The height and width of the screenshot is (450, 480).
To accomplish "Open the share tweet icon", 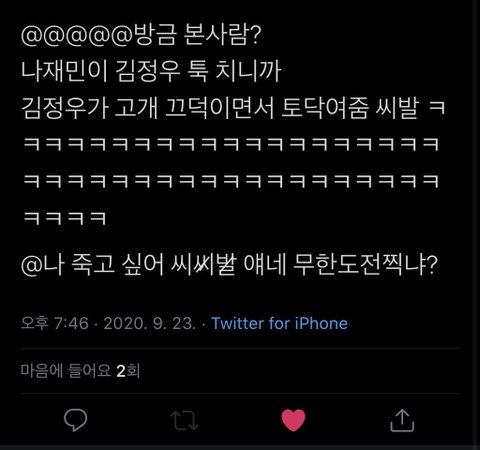I will coord(402,420).
